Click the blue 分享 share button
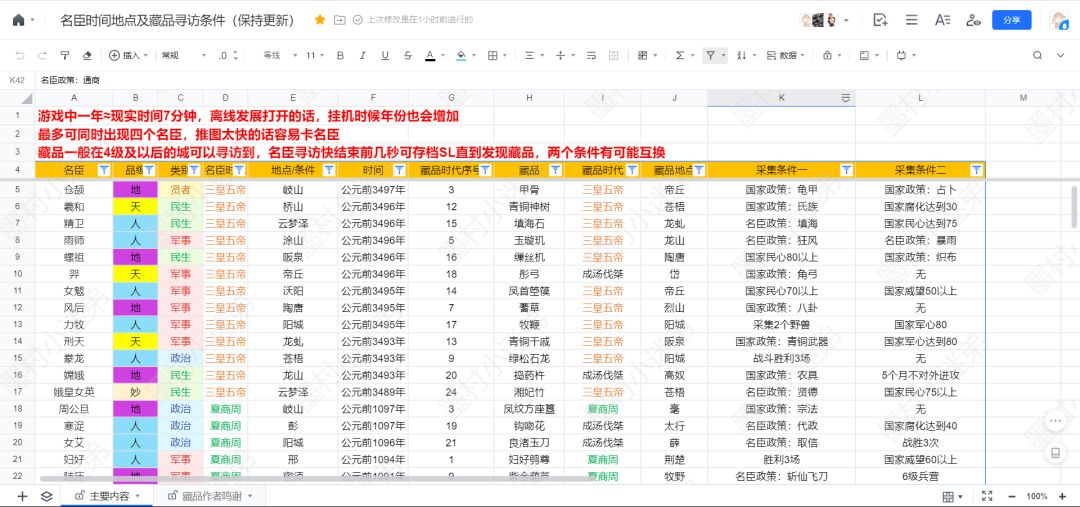This screenshot has height=507, width=1080. tap(1011, 20)
